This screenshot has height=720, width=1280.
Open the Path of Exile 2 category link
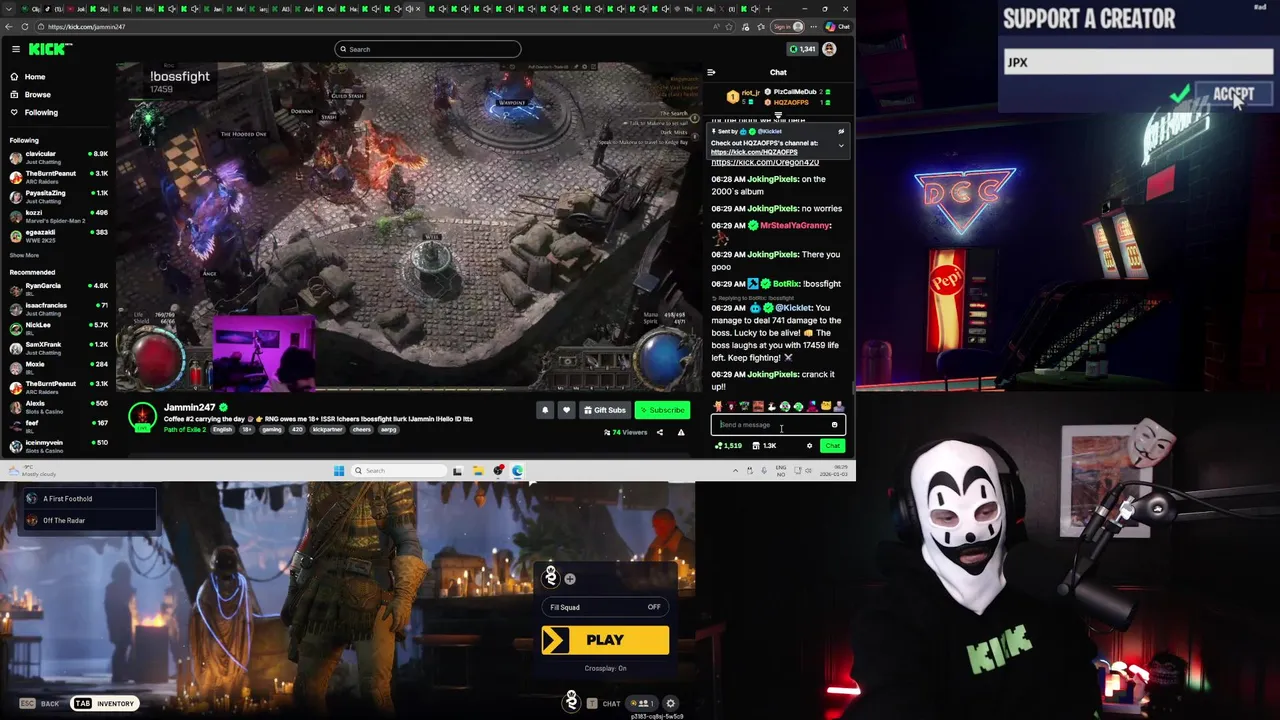point(185,430)
